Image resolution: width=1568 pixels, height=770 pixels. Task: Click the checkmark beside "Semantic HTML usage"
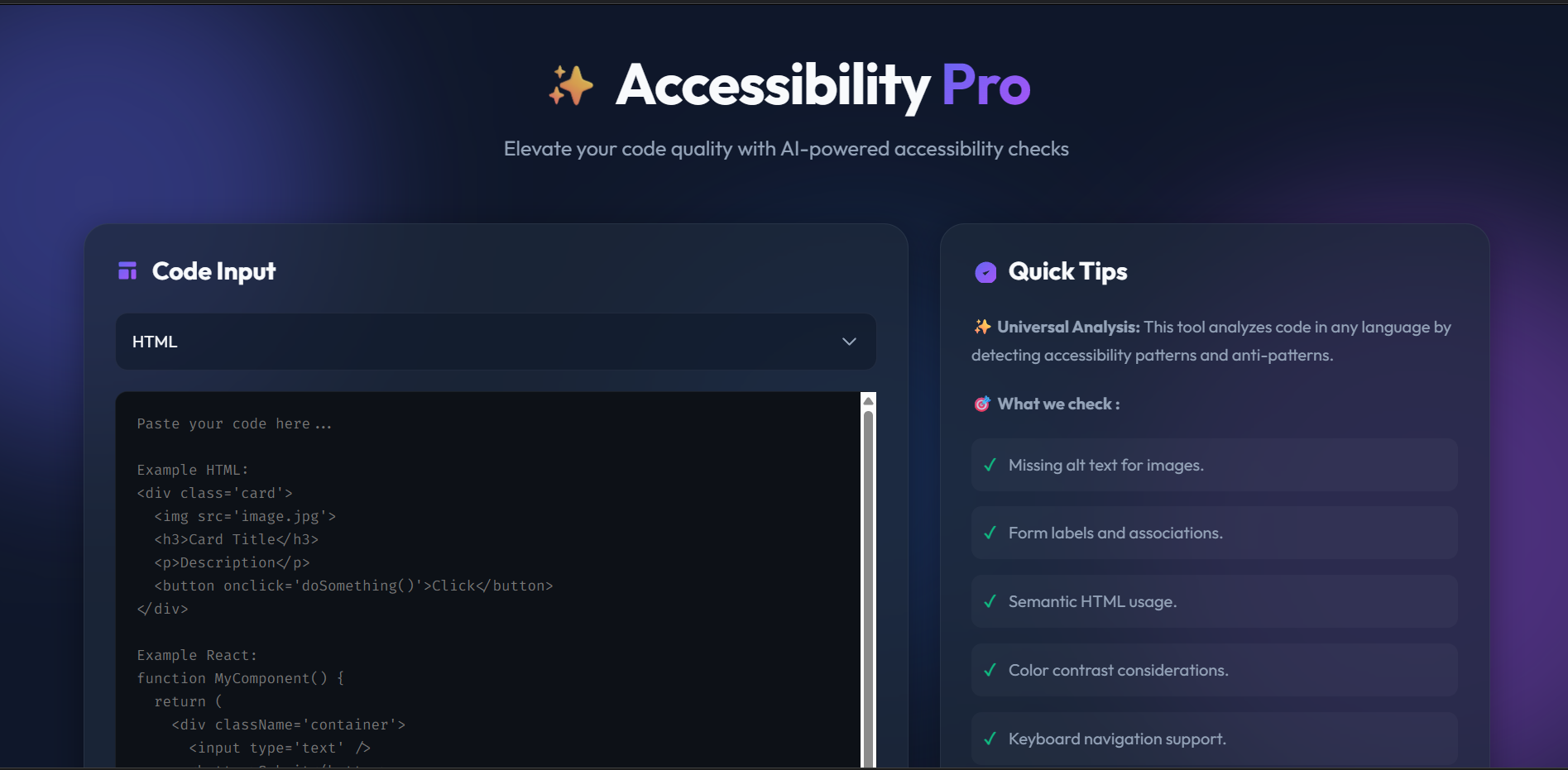point(990,601)
